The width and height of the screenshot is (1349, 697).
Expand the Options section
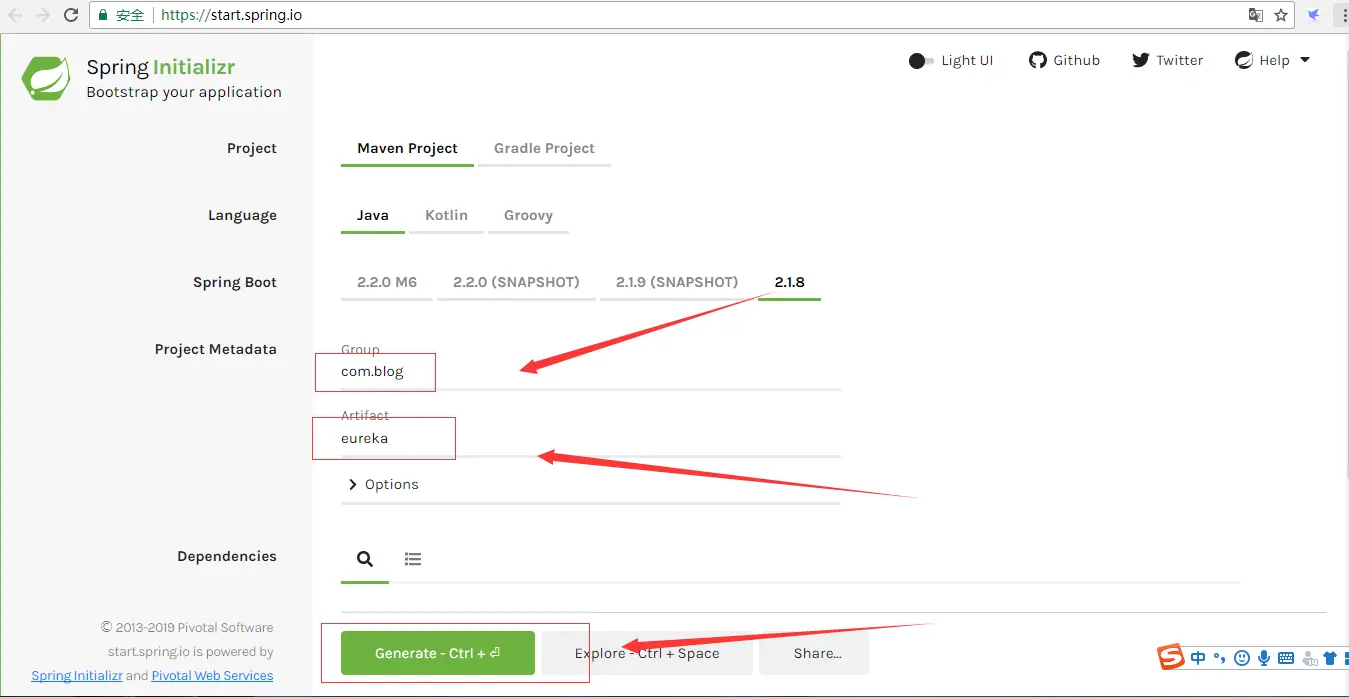[x=383, y=484]
